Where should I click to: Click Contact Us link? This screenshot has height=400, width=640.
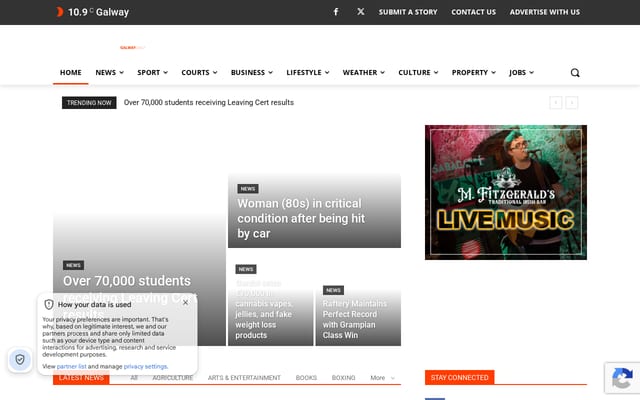point(473,12)
